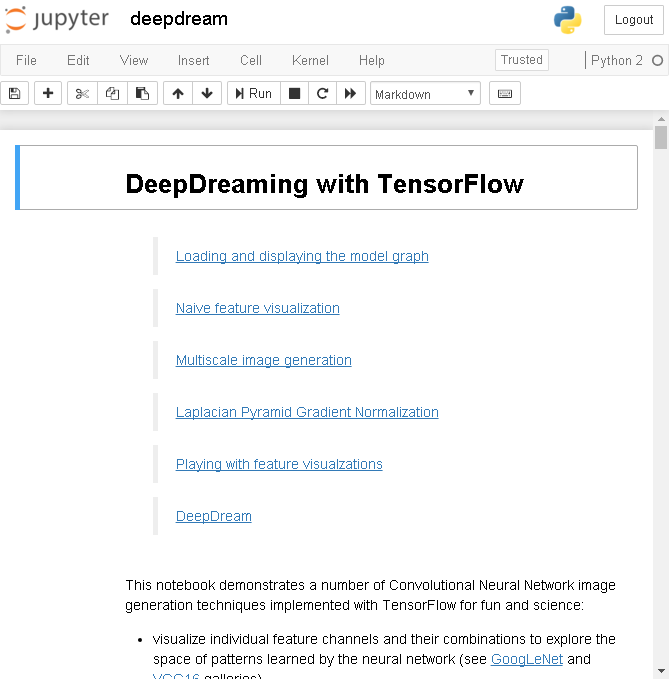Click the Trusted notebook button
669x679 pixels.
522,60
